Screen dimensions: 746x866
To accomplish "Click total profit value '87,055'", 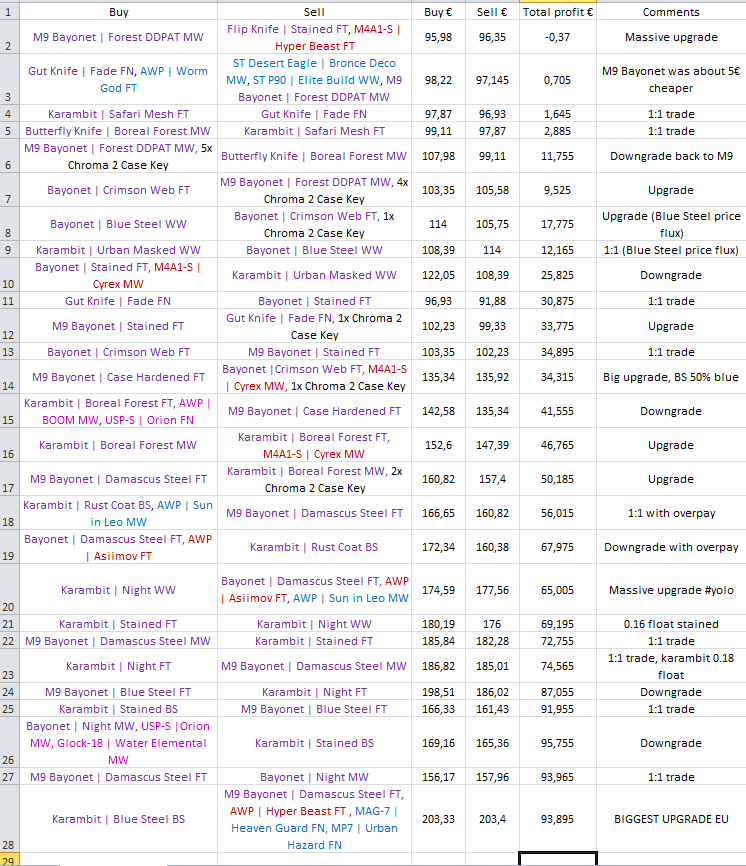I will click(x=558, y=692).
